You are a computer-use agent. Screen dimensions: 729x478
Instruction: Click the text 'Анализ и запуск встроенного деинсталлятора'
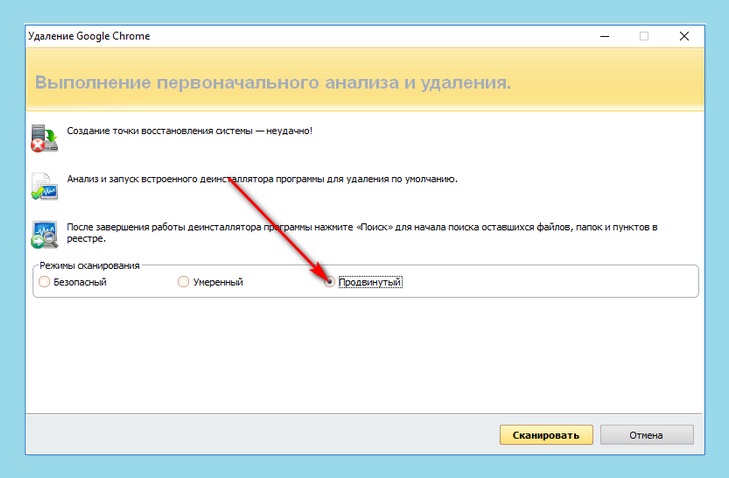[x=170, y=179]
